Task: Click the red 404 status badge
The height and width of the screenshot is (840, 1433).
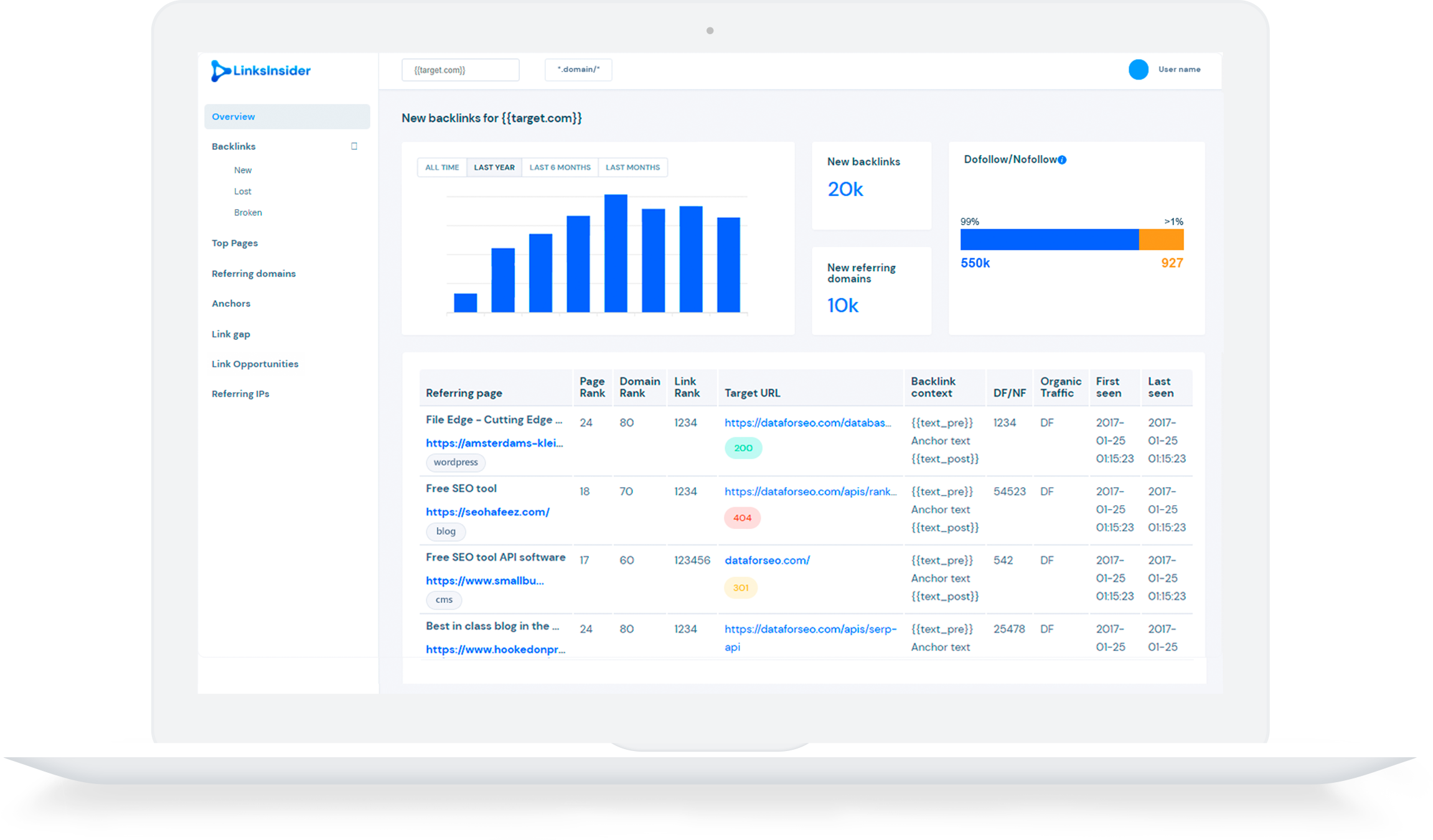Action: pyautogui.click(x=742, y=518)
